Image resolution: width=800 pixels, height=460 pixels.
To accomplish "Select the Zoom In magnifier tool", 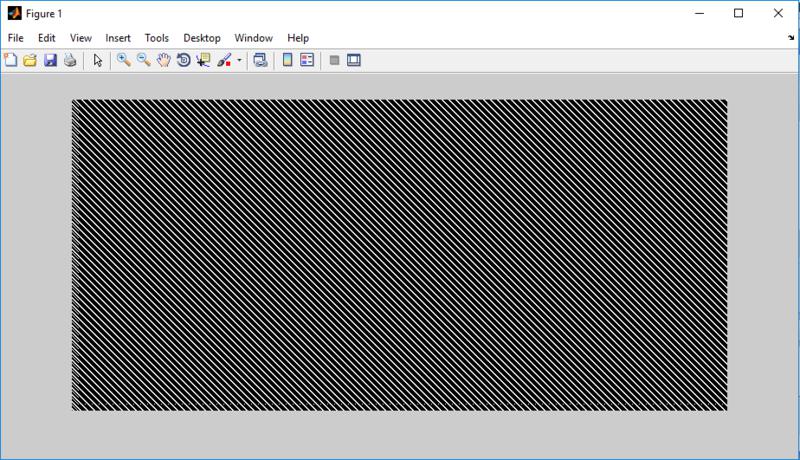I will (x=124, y=60).
